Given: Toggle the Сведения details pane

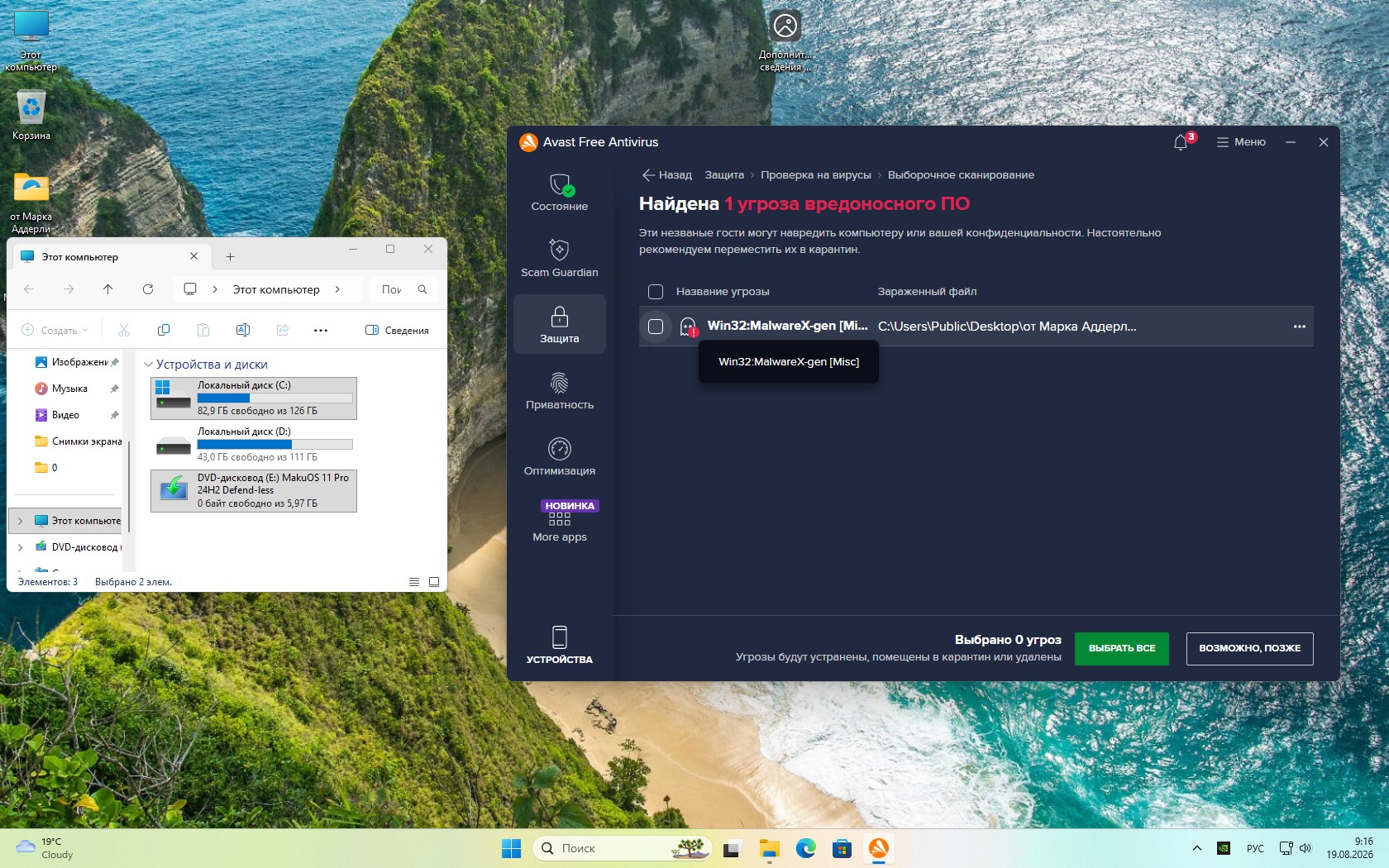Looking at the screenshot, I should point(397,331).
